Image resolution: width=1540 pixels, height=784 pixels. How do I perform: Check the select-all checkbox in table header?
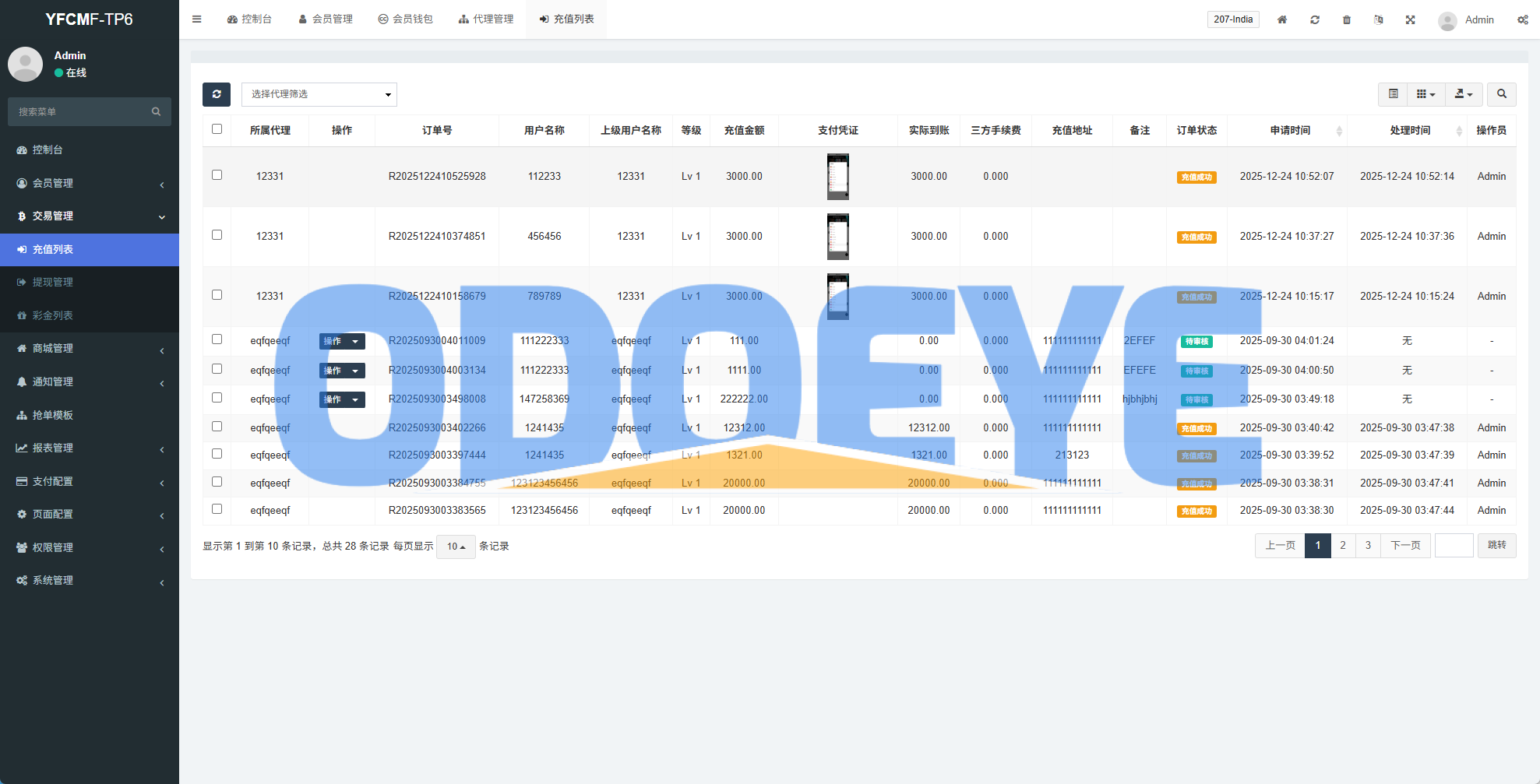[x=217, y=129]
